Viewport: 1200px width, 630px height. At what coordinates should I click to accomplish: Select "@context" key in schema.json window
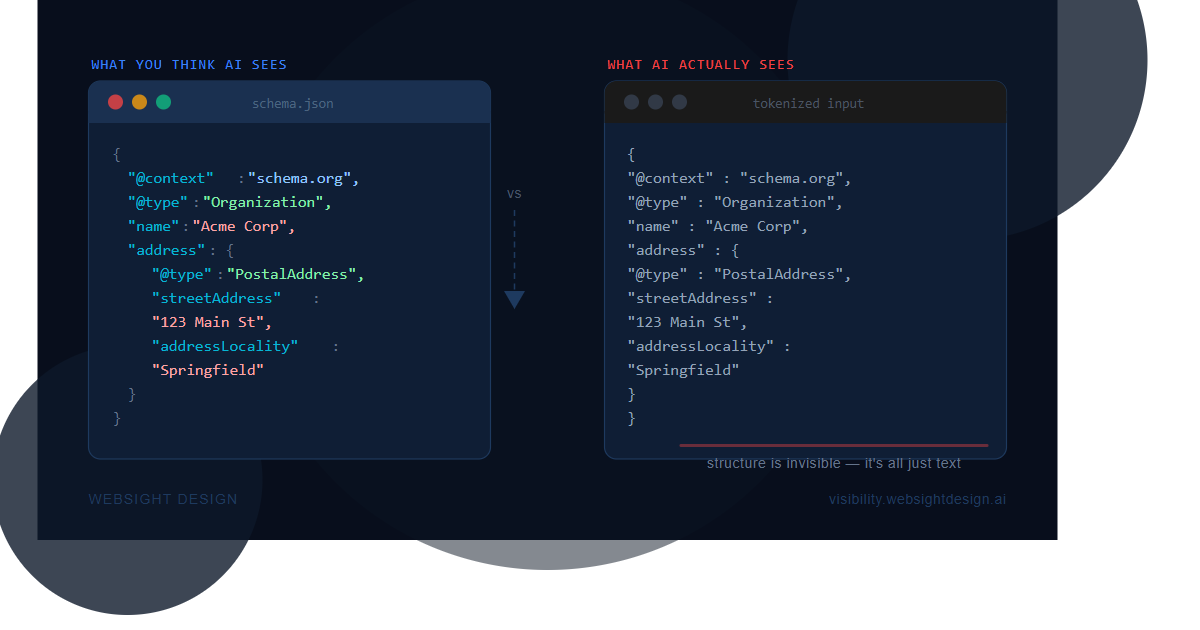click(x=171, y=178)
